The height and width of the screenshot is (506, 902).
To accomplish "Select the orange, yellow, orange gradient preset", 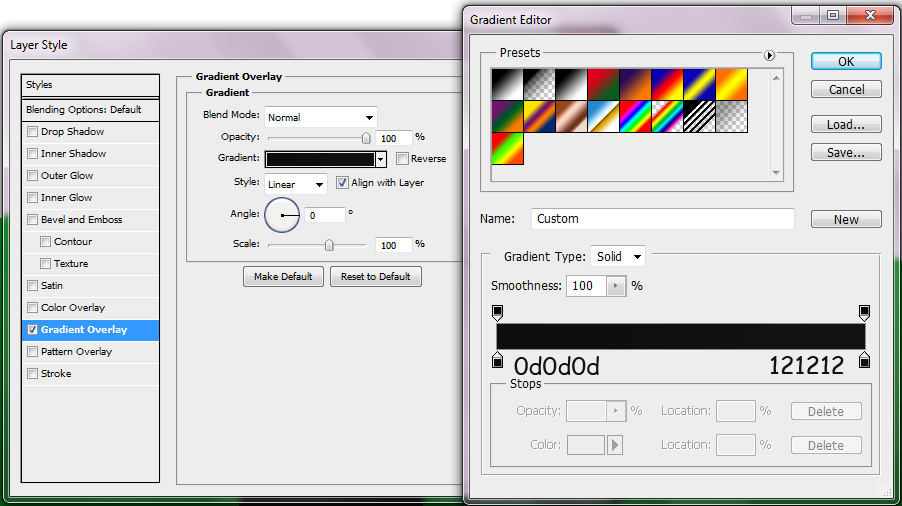I will click(x=732, y=85).
